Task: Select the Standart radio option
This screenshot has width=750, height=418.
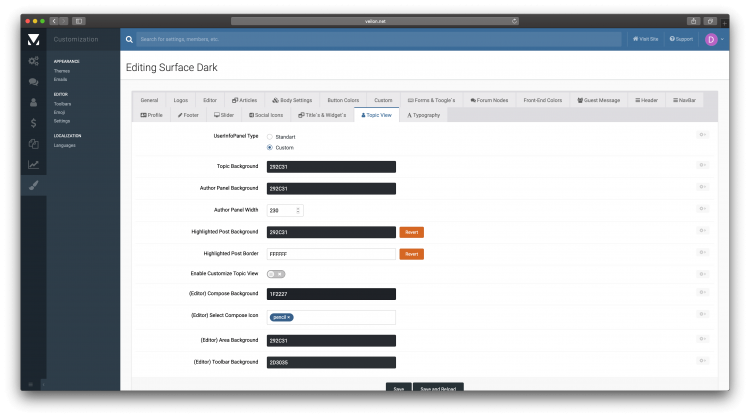Action: [270, 136]
